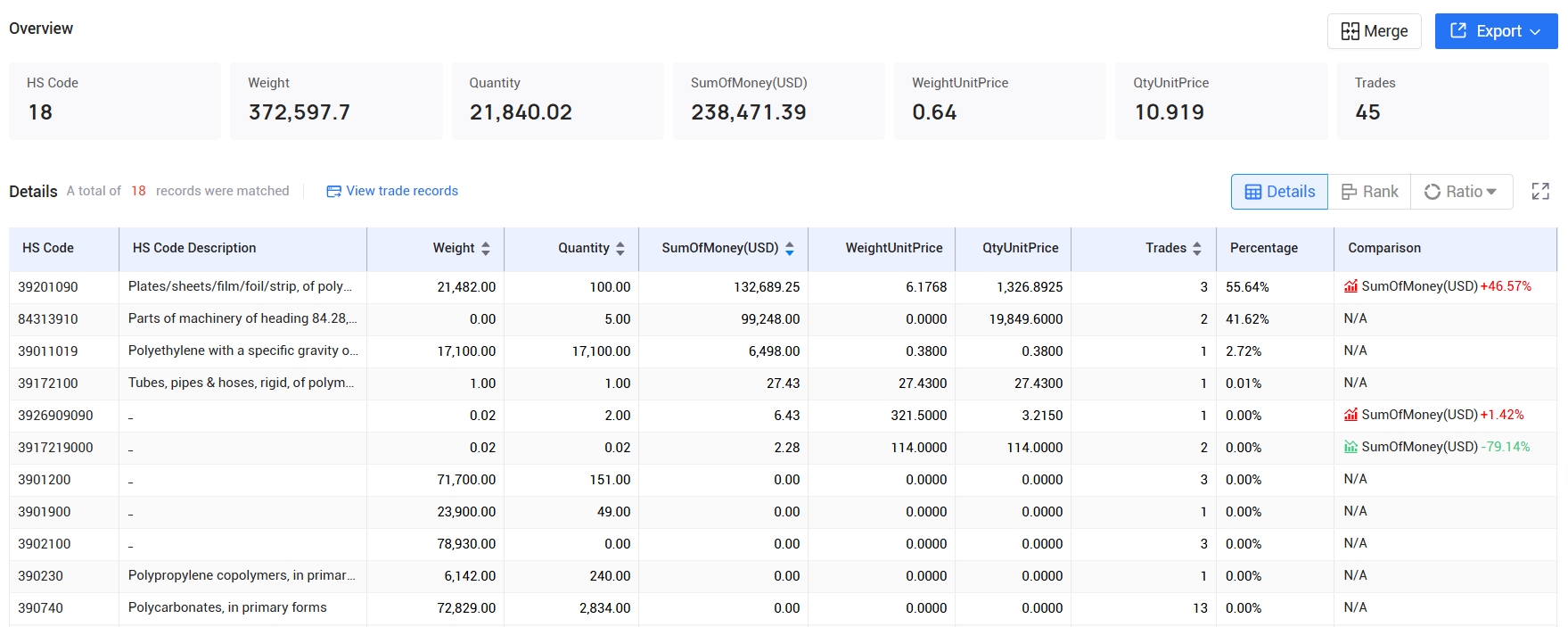Click the 132,689.25 SumOfMoney value

pos(767,287)
